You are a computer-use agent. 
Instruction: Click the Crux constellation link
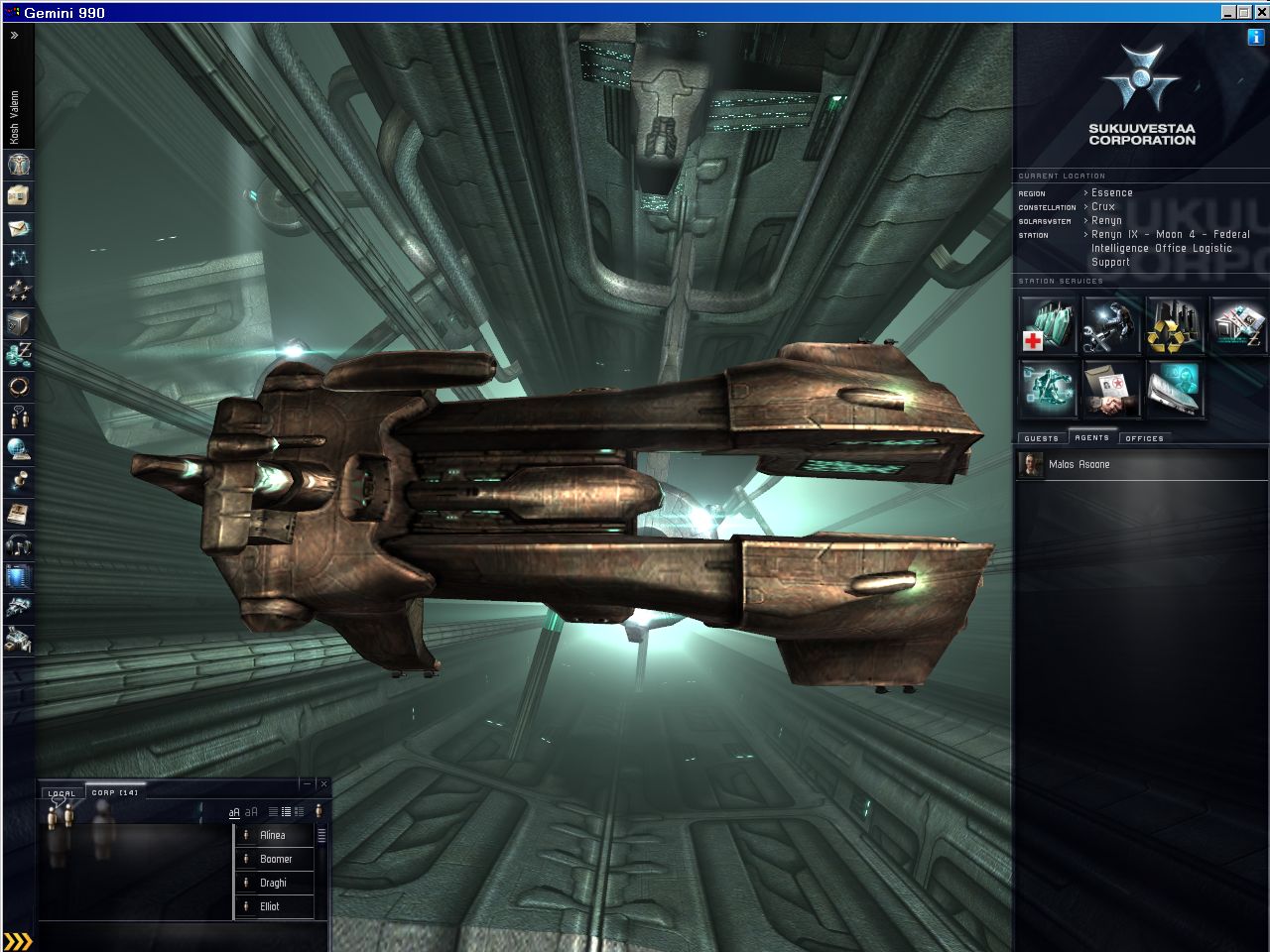point(1103,207)
